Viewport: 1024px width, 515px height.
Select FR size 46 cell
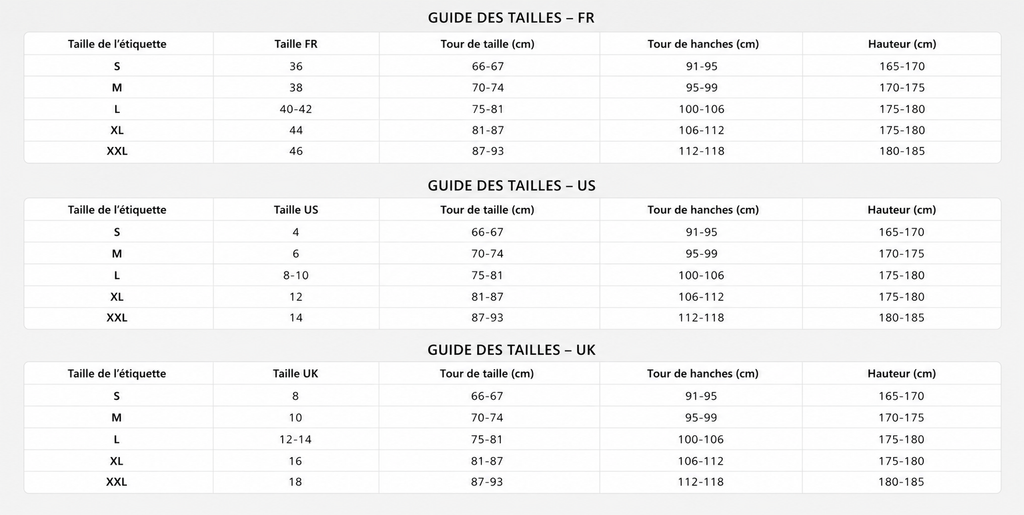296,151
